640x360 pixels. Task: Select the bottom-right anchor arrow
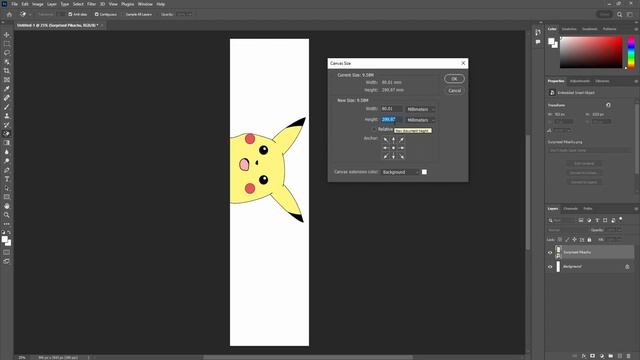402,156
